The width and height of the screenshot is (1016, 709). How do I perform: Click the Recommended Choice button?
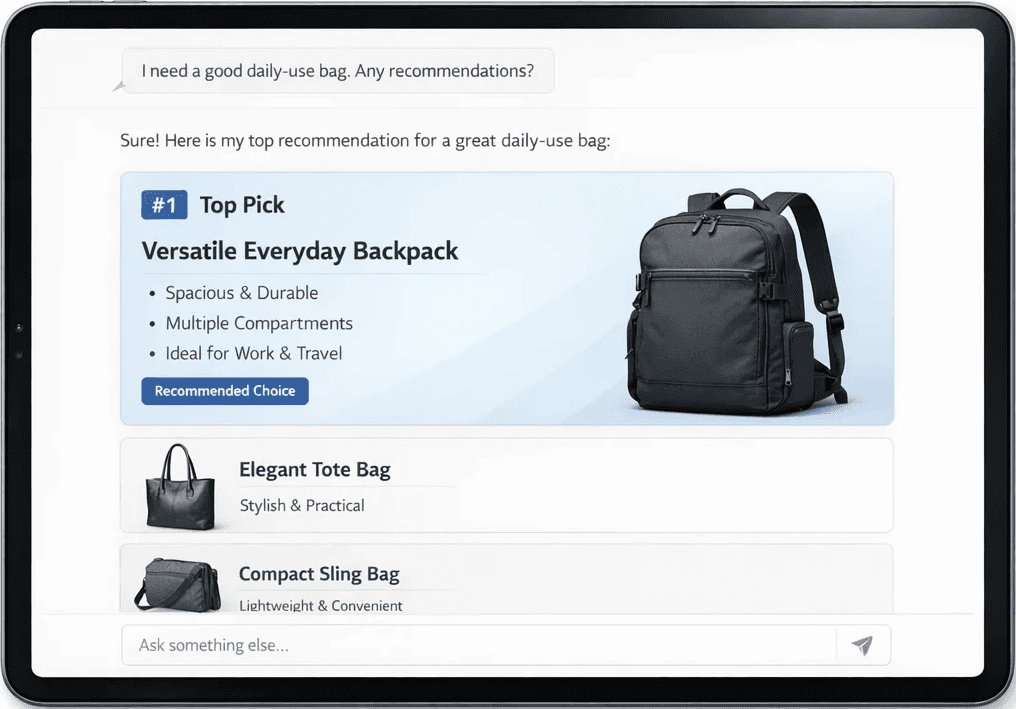coord(225,391)
